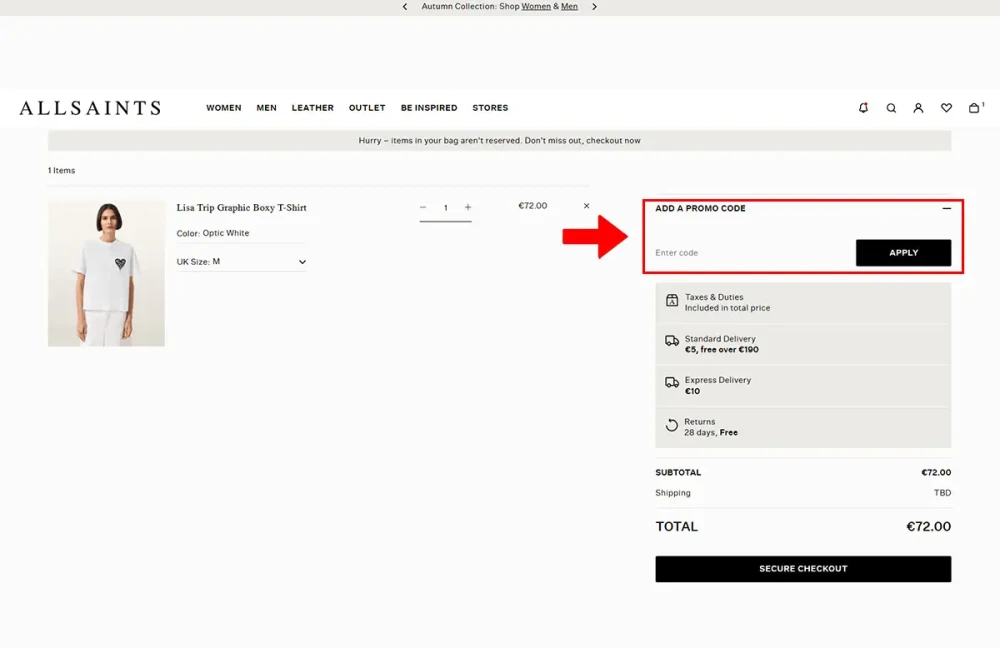
Task: Remove the Lisa Trip T-Shirt from bag
Action: [x=586, y=206]
